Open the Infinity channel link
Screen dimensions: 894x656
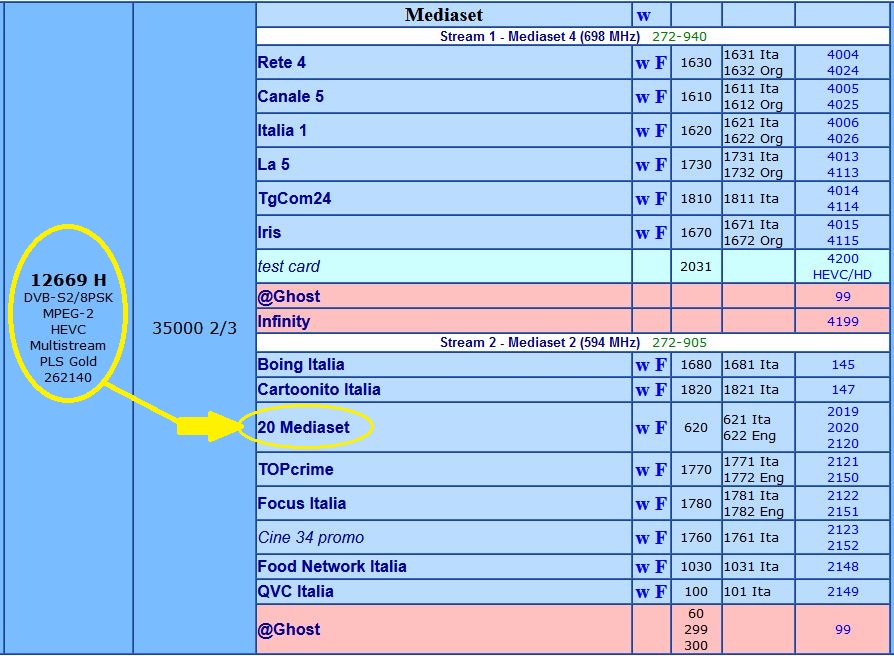point(284,321)
